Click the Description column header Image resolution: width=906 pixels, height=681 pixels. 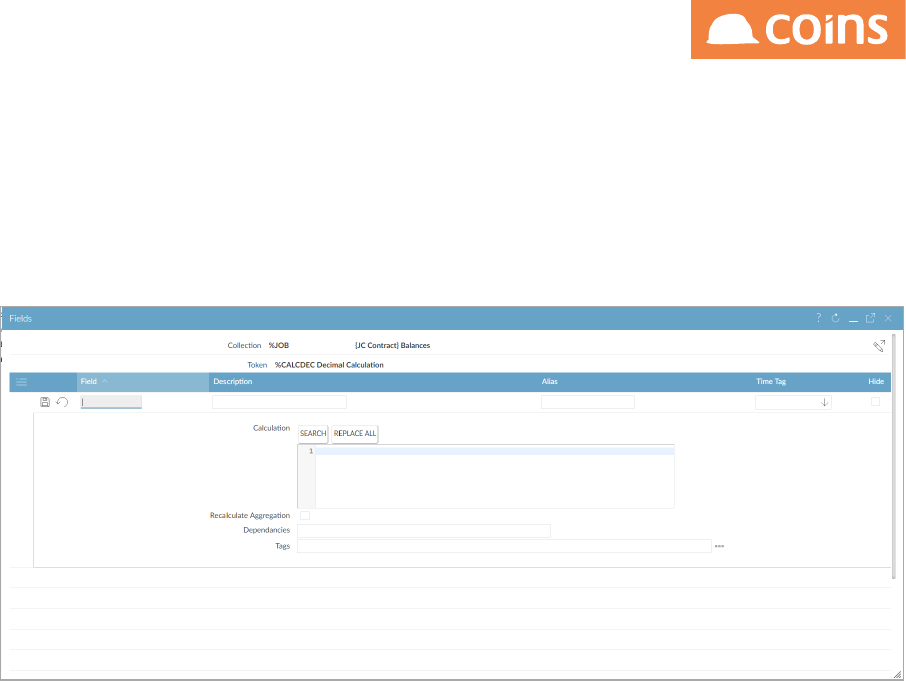(233, 382)
